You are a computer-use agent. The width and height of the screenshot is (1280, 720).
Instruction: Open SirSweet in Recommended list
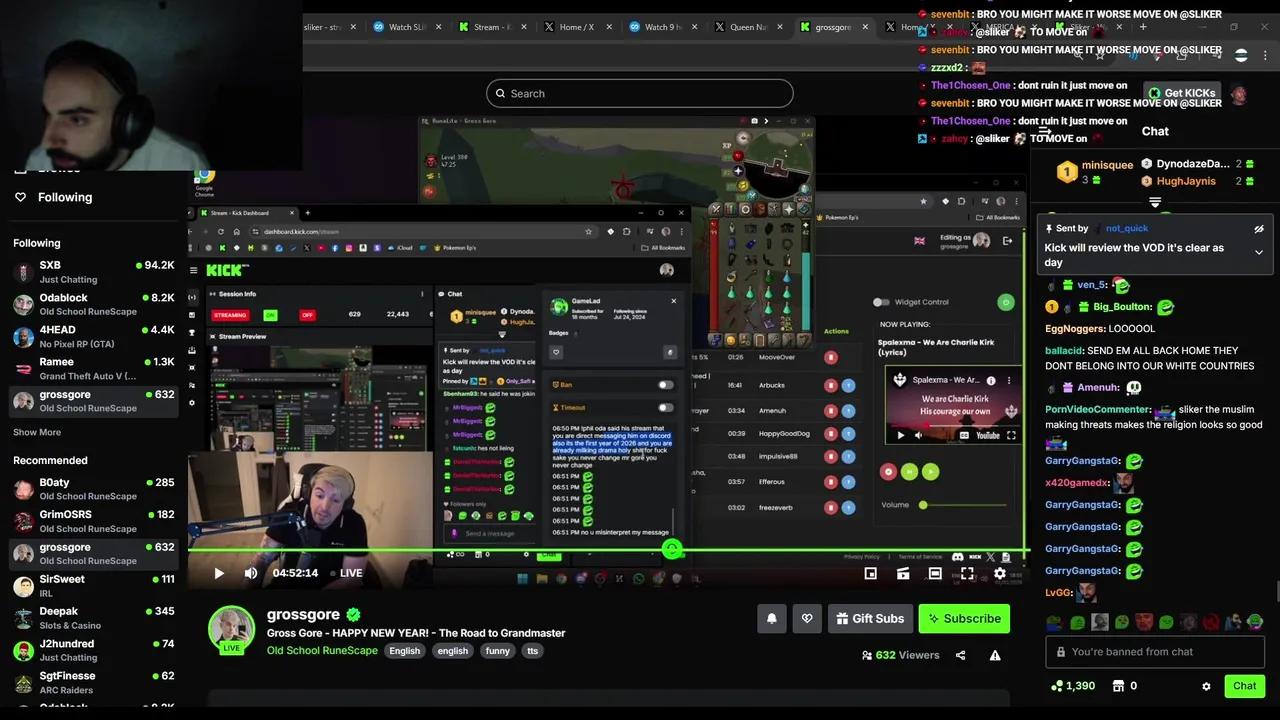point(94,585)
